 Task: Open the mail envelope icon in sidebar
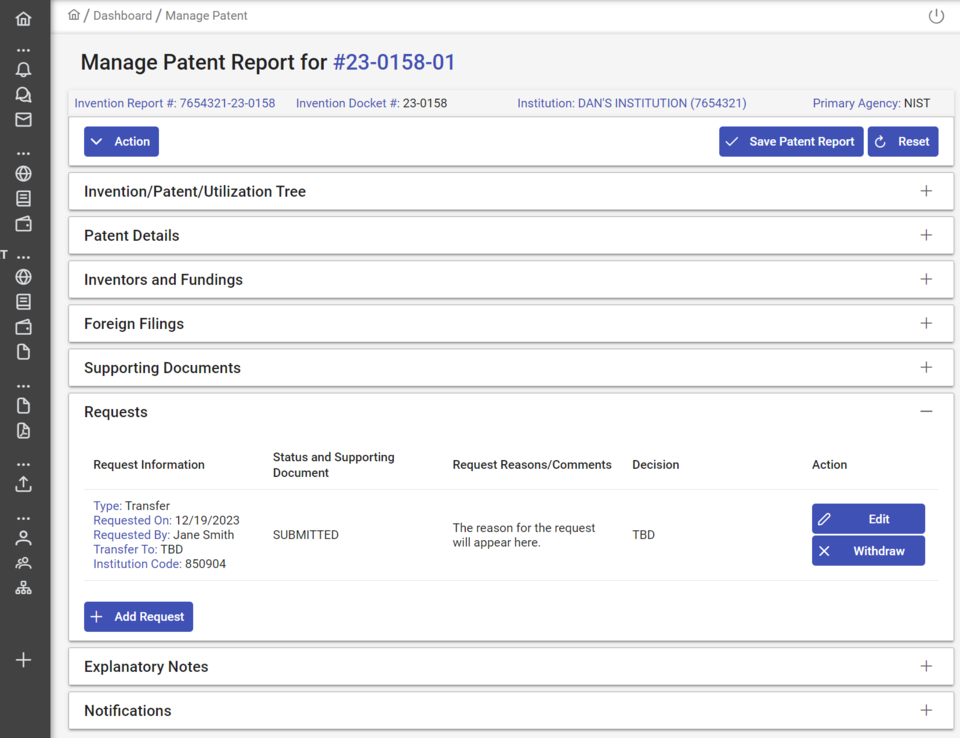tap(23, 119)
